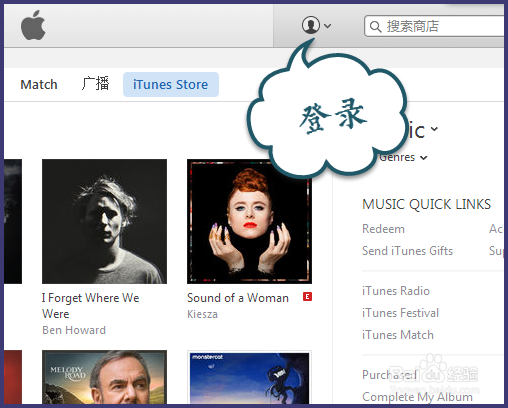Viewport: 508px width, 408px height.
Task: Focus the 搜索商店 search field
Action: coord(435,26)
